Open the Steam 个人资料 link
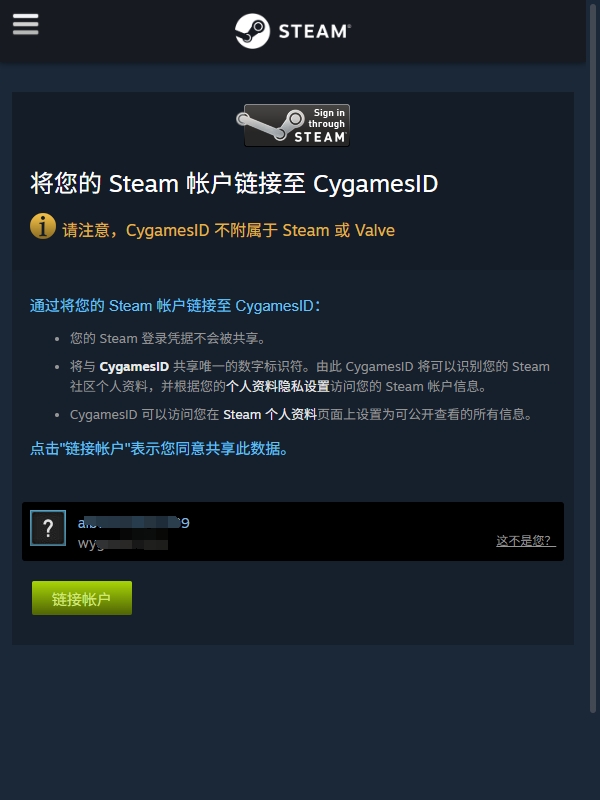The width and height of the screenshot is (600, 800). (x=270, y=414)
